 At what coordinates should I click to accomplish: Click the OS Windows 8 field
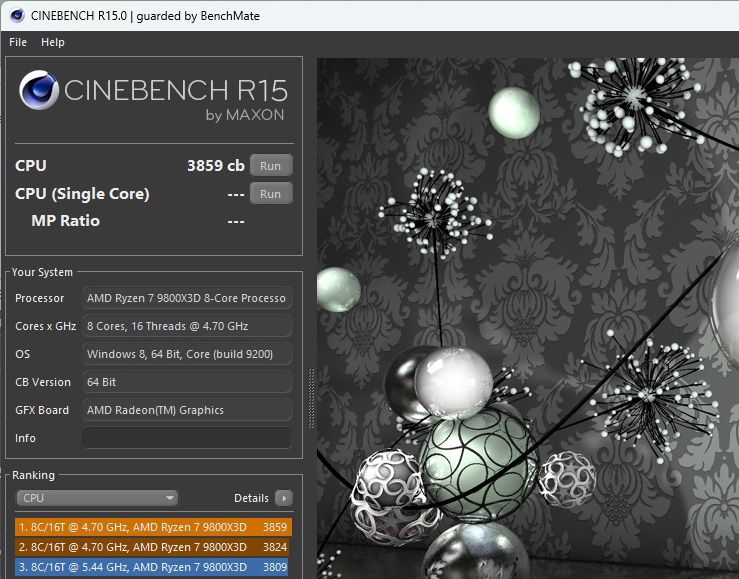point(187,354)
